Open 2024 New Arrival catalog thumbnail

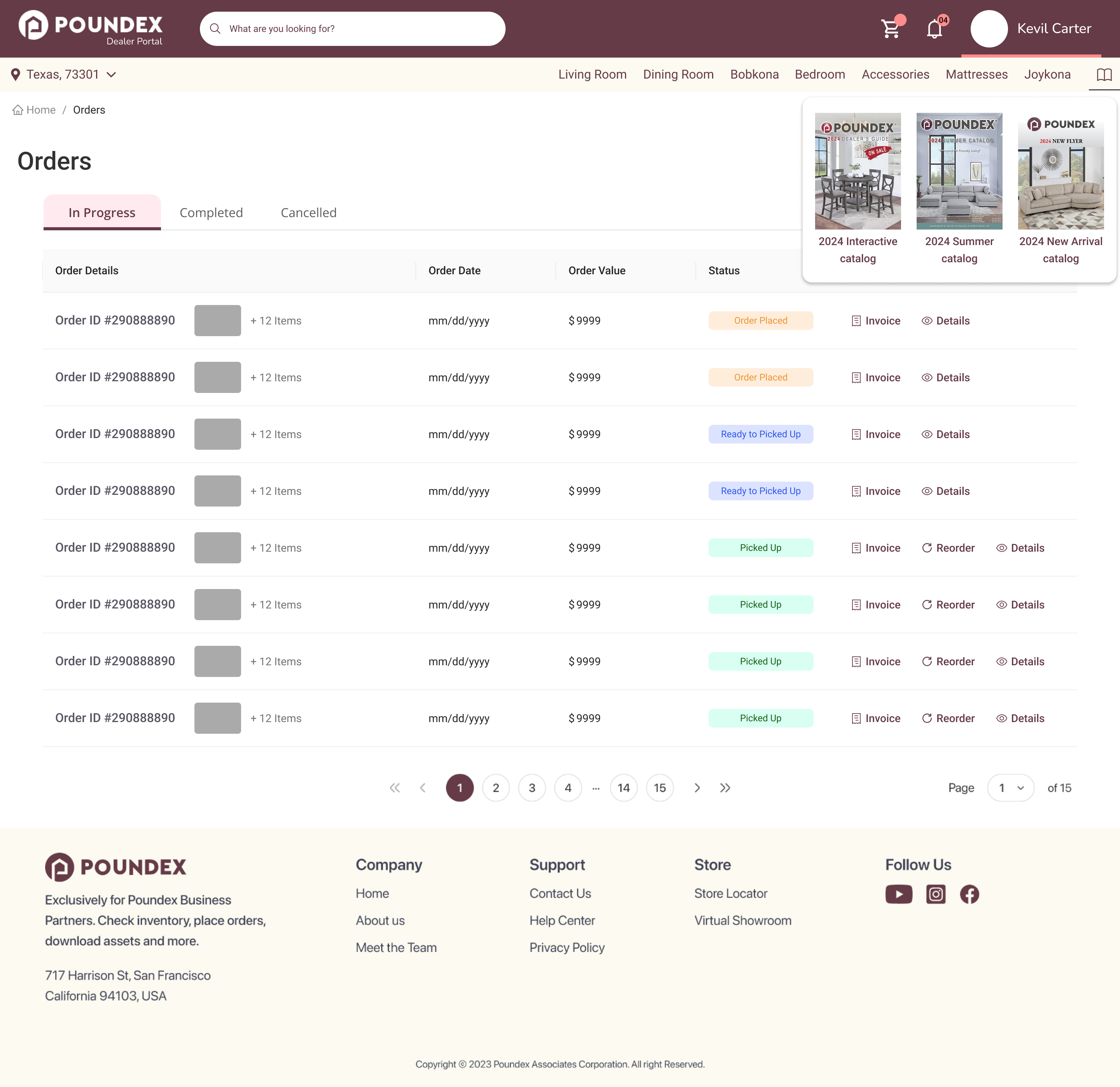pyautogui.click(x=1060, y=171)
